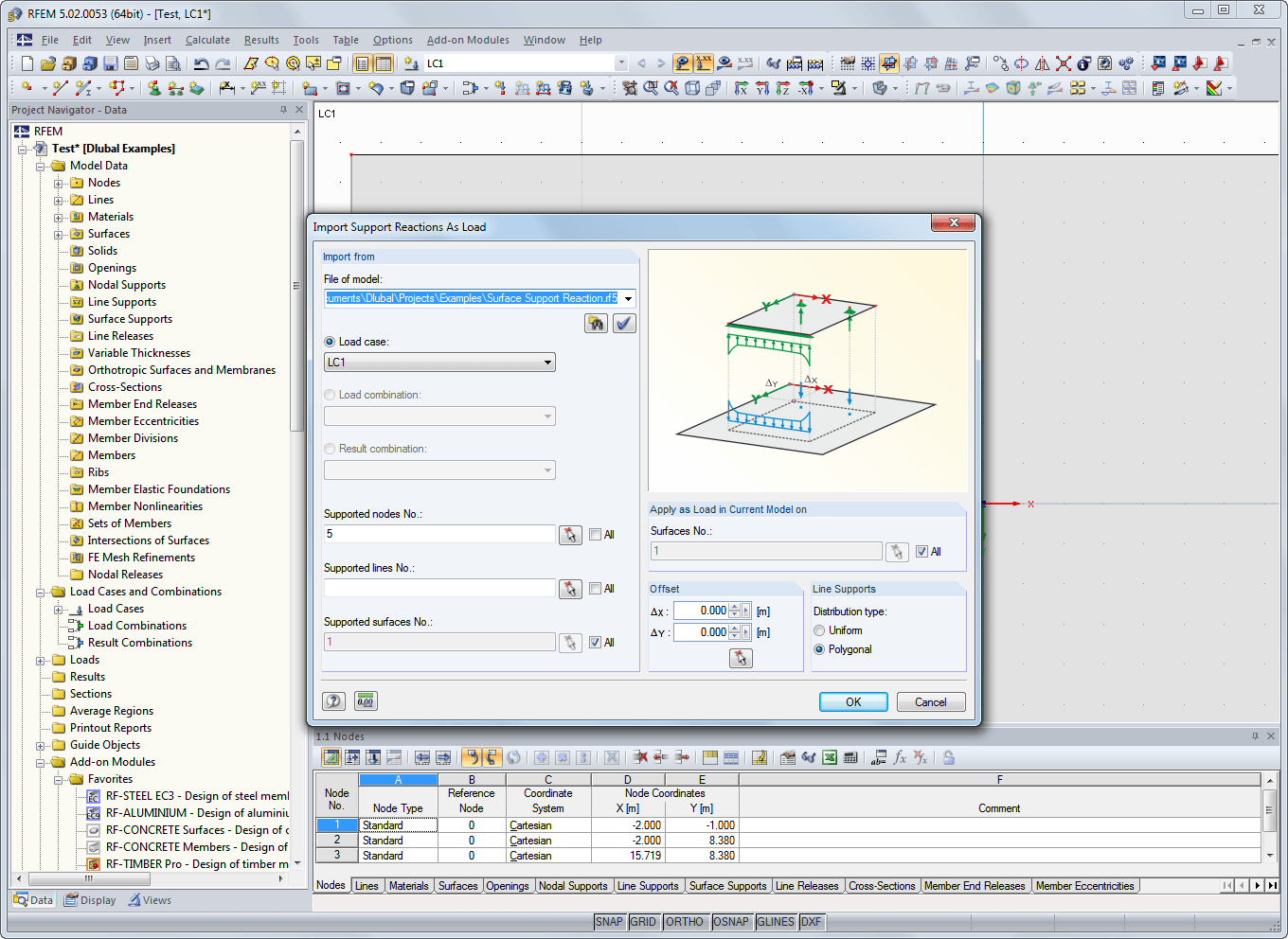Switch to the Nodal Supports table tab

[573, 886]
